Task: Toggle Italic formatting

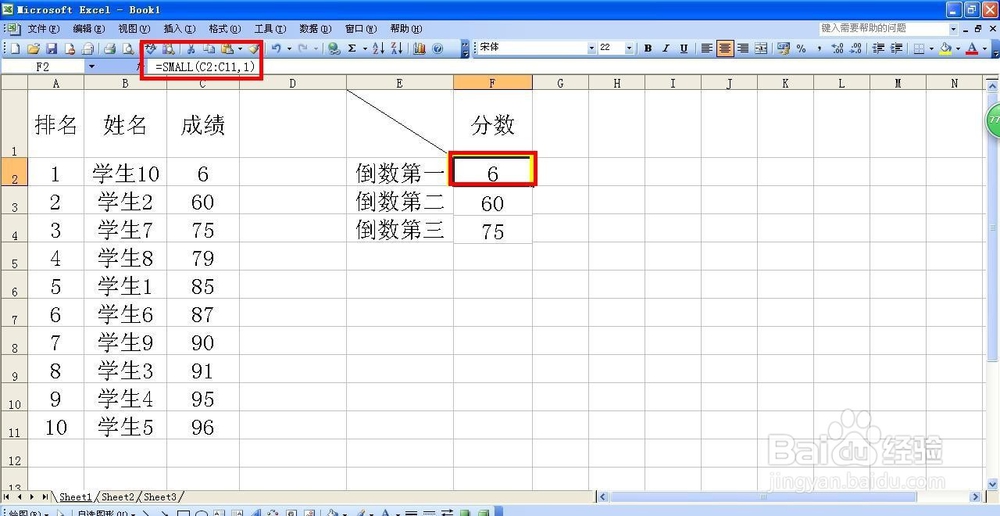Action: 666,48
